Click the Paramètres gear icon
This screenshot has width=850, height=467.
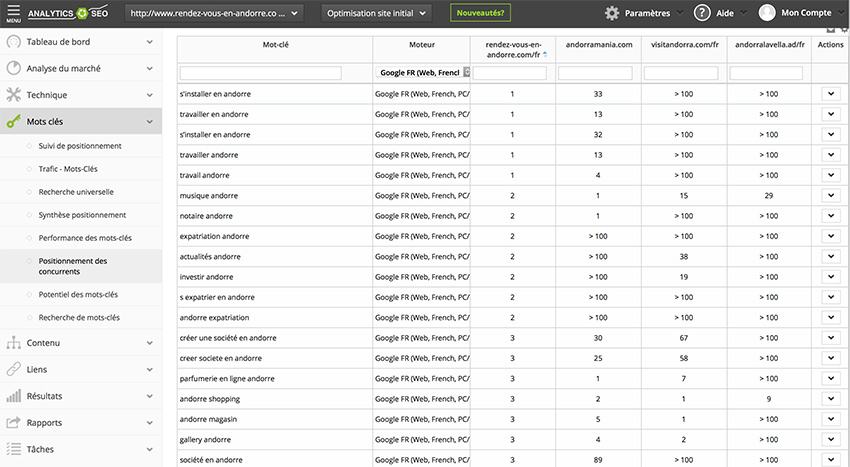tap(612, 13)
